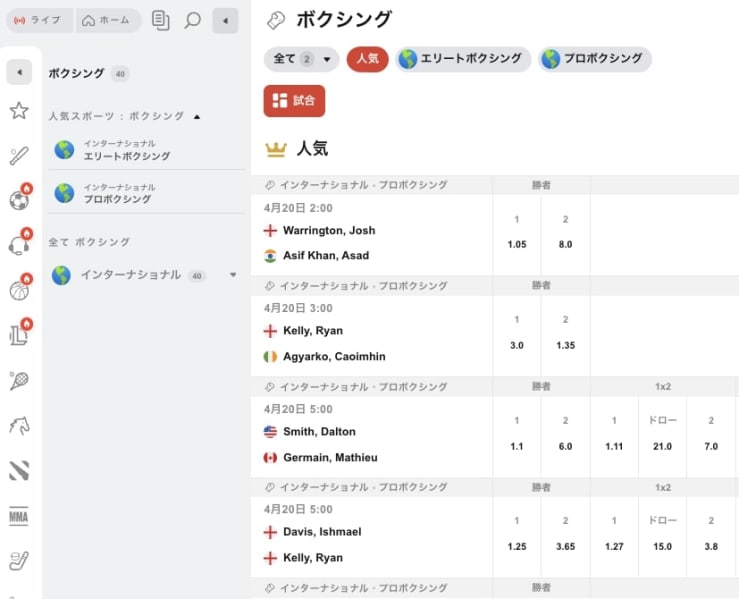The height and width of the screenshot is (599, 739).
Task: Open the ライブ (Live) tab
Action: point(40,20)
